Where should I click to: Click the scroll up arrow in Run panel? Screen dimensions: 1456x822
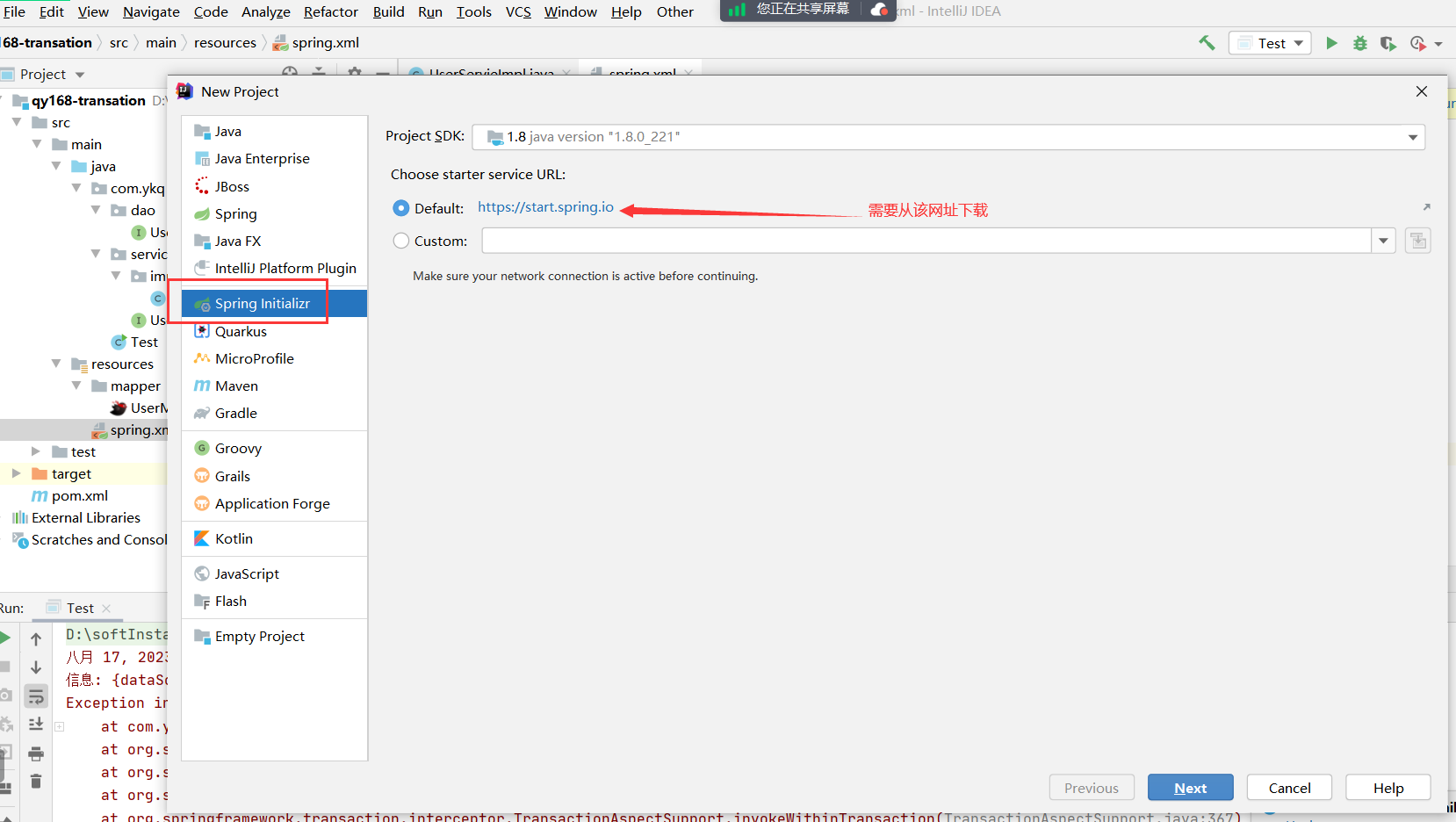click(36, 639)
